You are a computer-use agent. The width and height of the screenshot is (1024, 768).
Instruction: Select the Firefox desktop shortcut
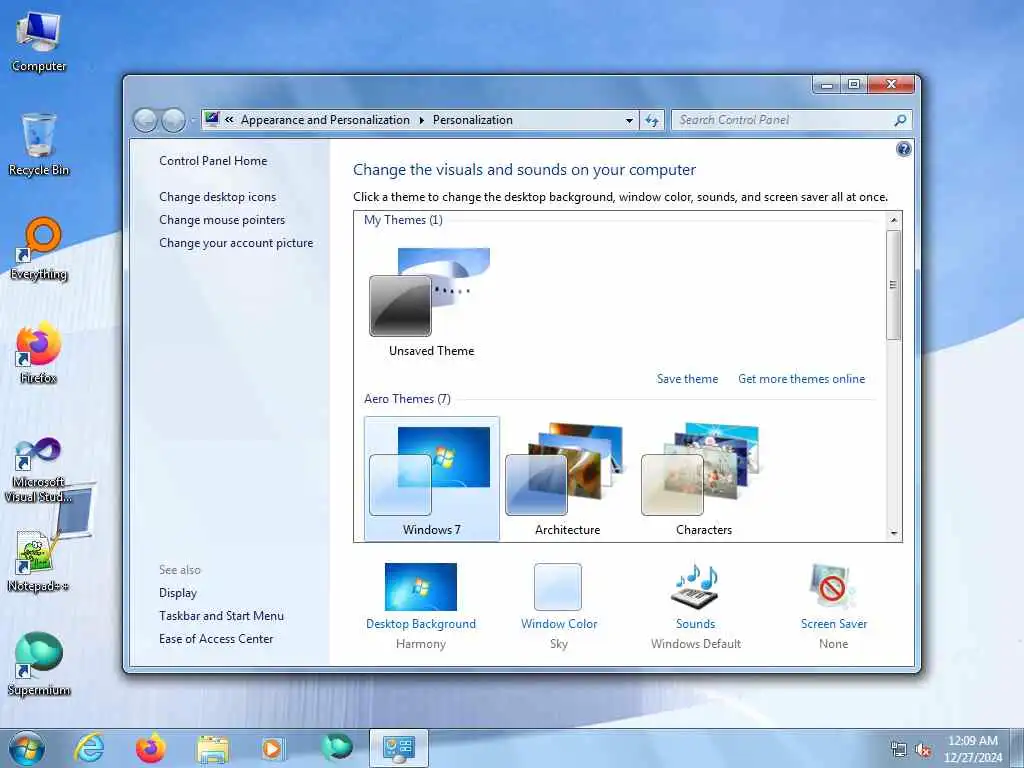coord(39,353)
